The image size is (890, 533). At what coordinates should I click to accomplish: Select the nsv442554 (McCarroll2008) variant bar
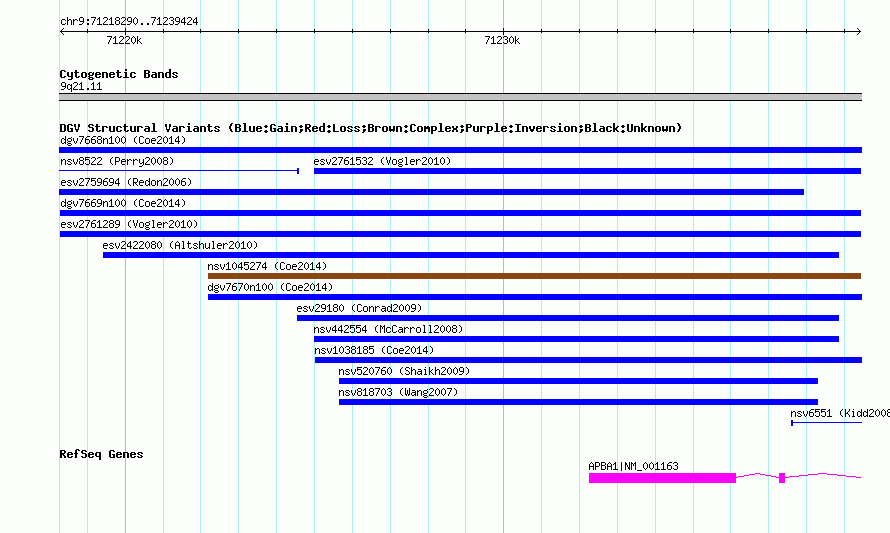[x=576, y=339]
